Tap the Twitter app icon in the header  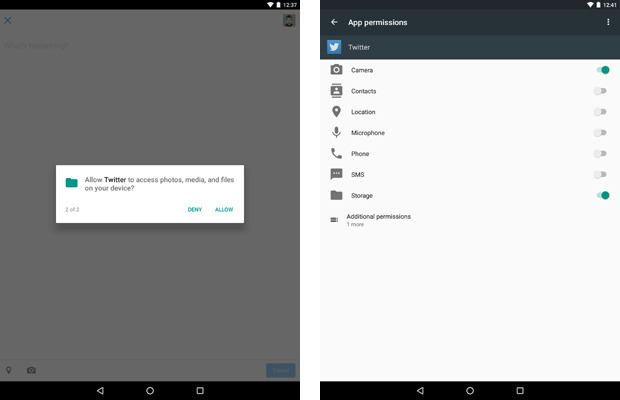[x=334, y=47]
